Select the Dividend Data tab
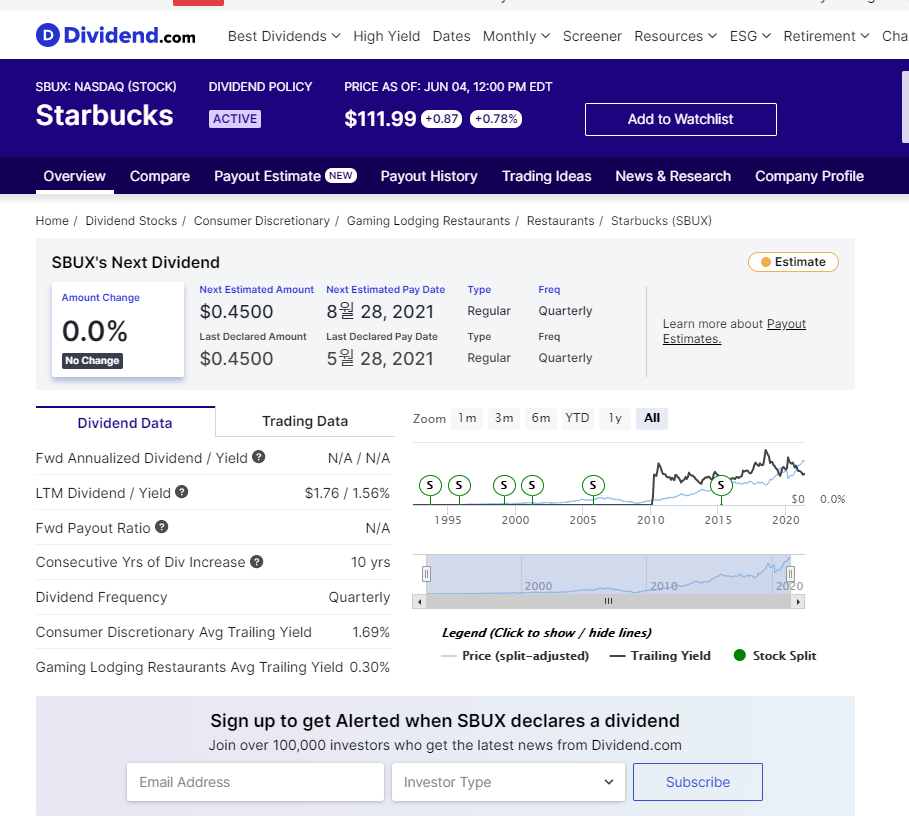This screenshot has height=836, width=909. pyautogui.click(x=125, y=422)
